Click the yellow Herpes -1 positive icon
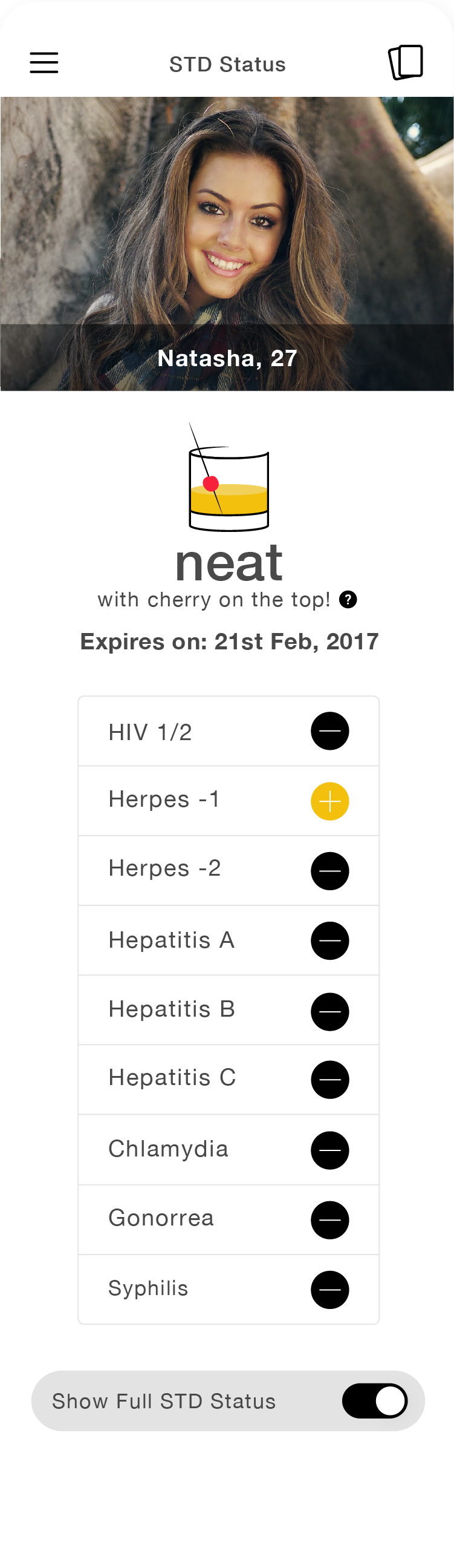 tap(330, 801)
